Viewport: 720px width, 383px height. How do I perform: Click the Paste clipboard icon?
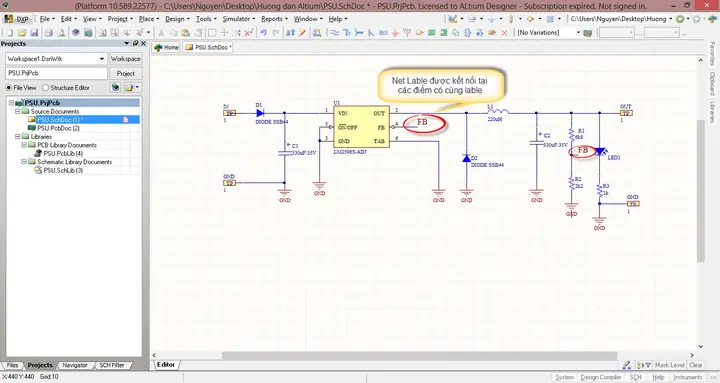tap(186, 33)
